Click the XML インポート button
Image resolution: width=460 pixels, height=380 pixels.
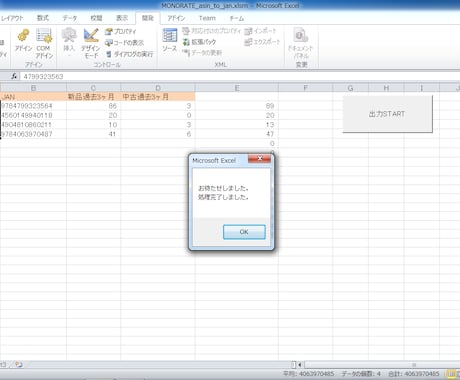(260, 31)
